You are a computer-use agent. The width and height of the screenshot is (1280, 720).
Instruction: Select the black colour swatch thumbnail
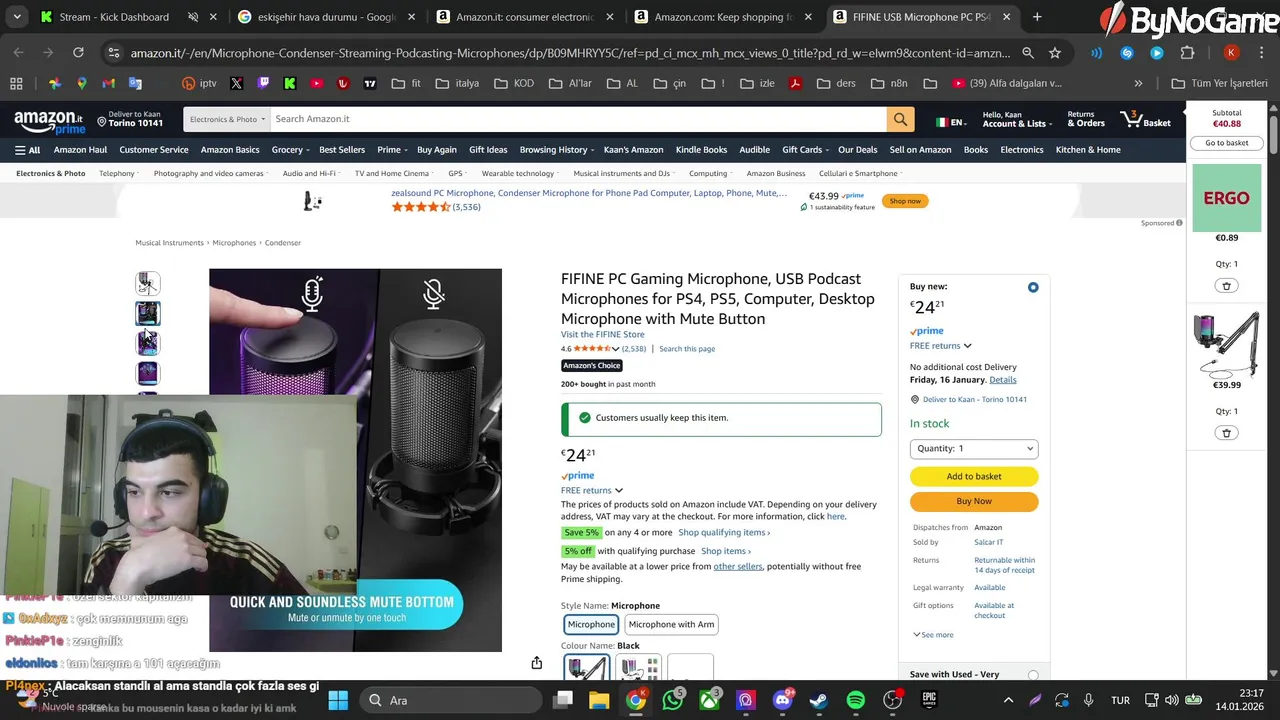pos(586,667)
